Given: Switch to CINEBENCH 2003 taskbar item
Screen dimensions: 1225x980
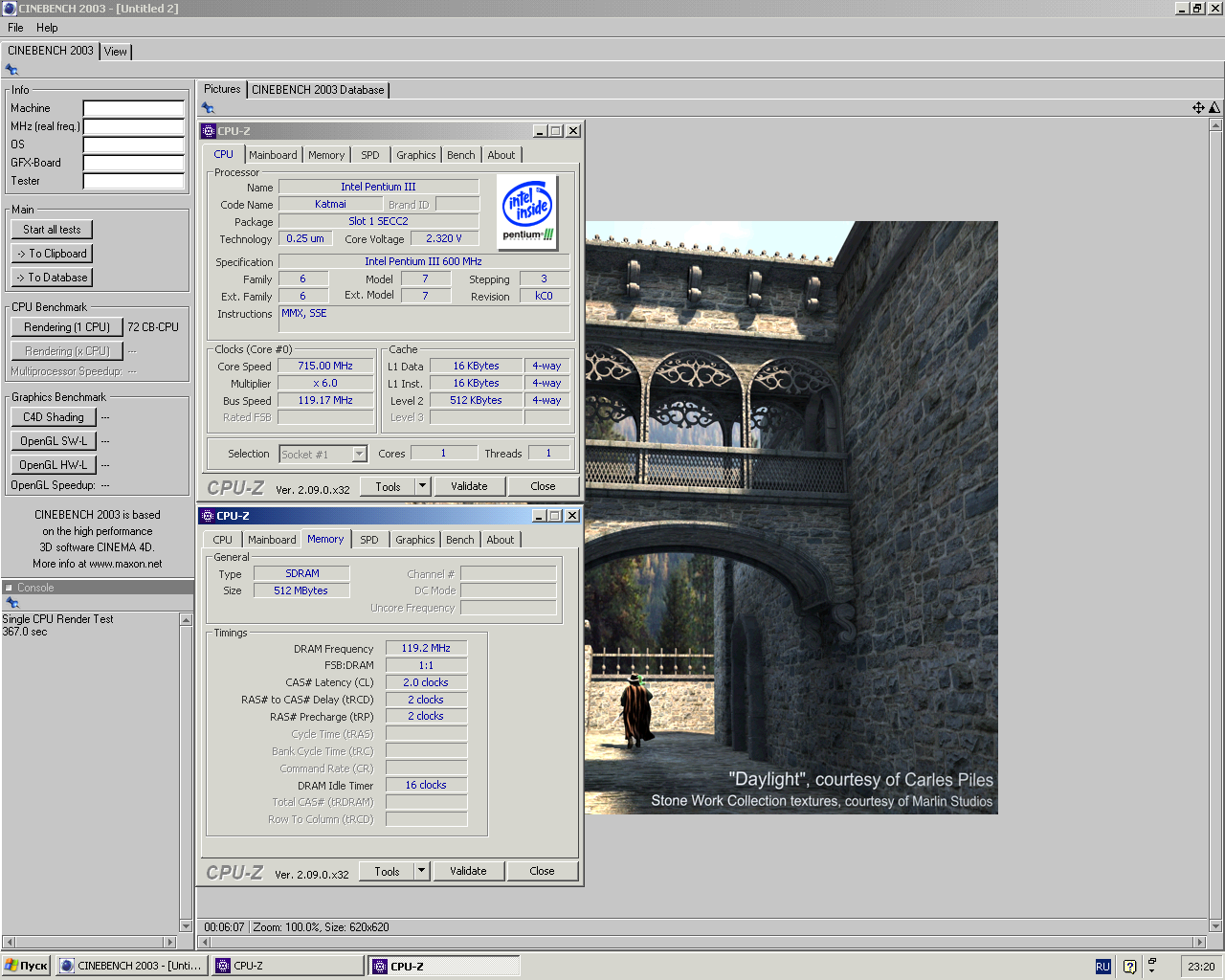Looking at the screenshot, I should 132,966.
